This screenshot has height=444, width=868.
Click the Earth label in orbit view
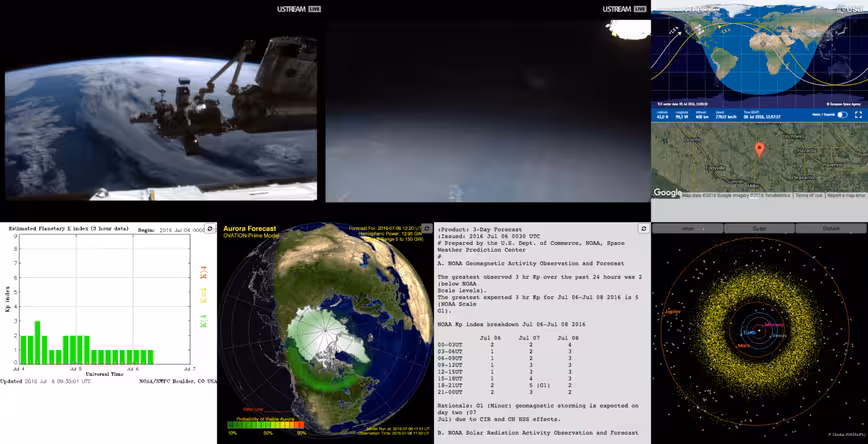click(748, 333)
